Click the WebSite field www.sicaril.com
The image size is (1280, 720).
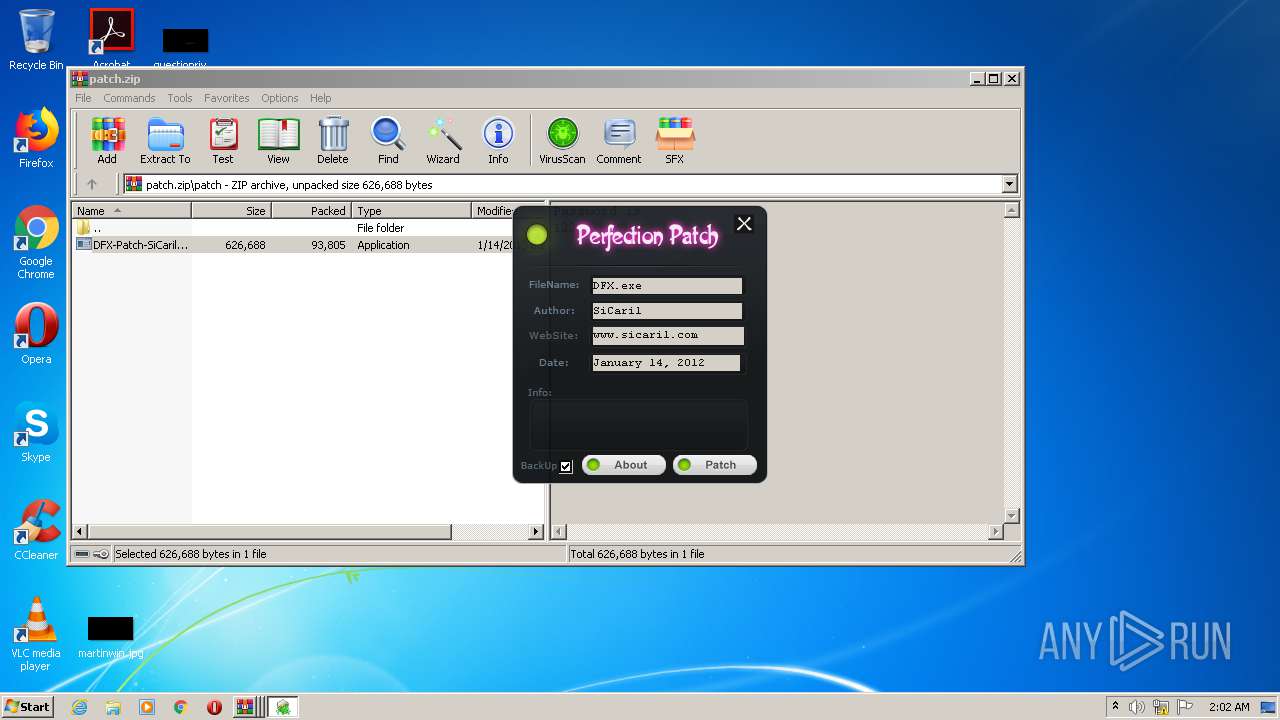(x=667, y=335)
